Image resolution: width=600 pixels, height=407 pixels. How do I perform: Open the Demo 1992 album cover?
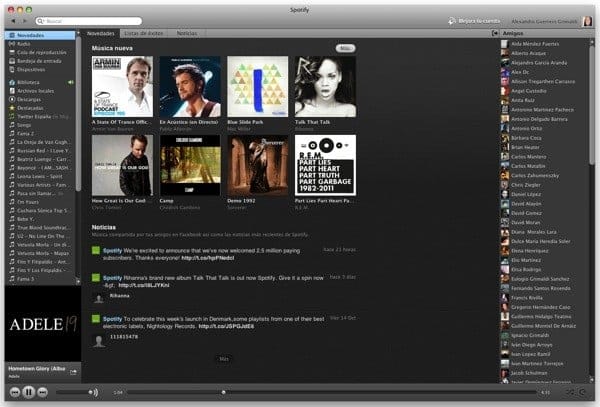coord(258,165)
